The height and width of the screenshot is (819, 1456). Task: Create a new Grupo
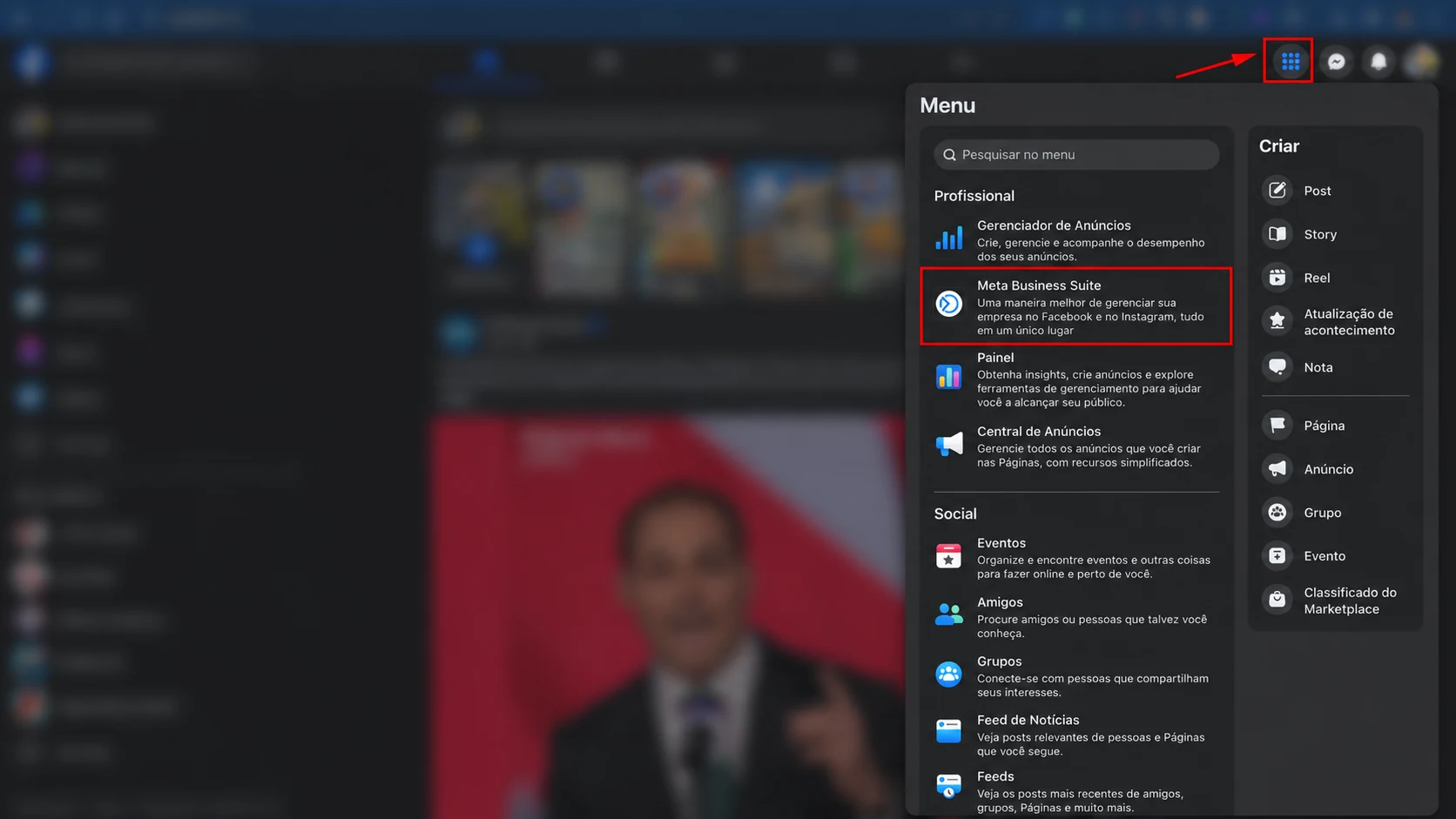[x=1322, y=513]
